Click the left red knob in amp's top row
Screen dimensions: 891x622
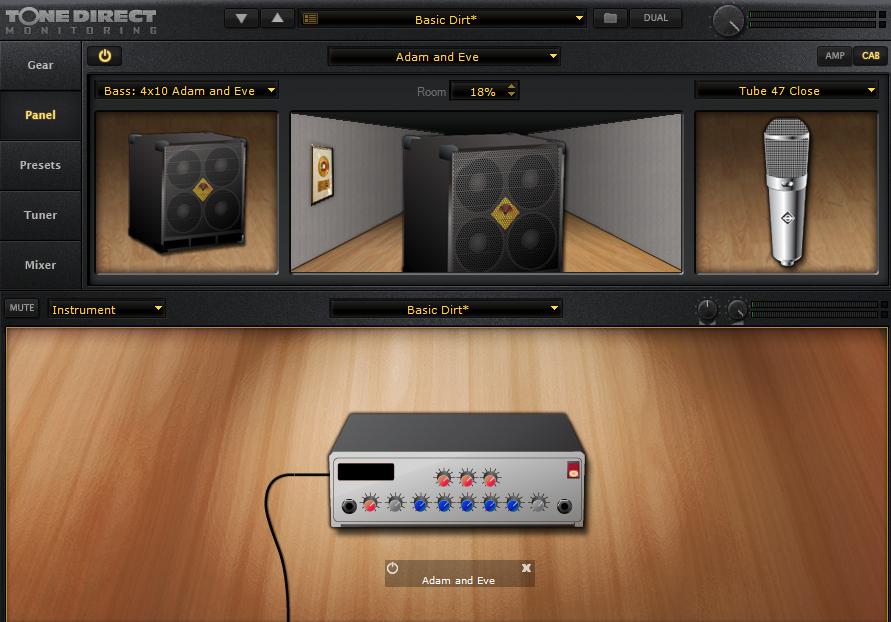(x=444, y=478)
